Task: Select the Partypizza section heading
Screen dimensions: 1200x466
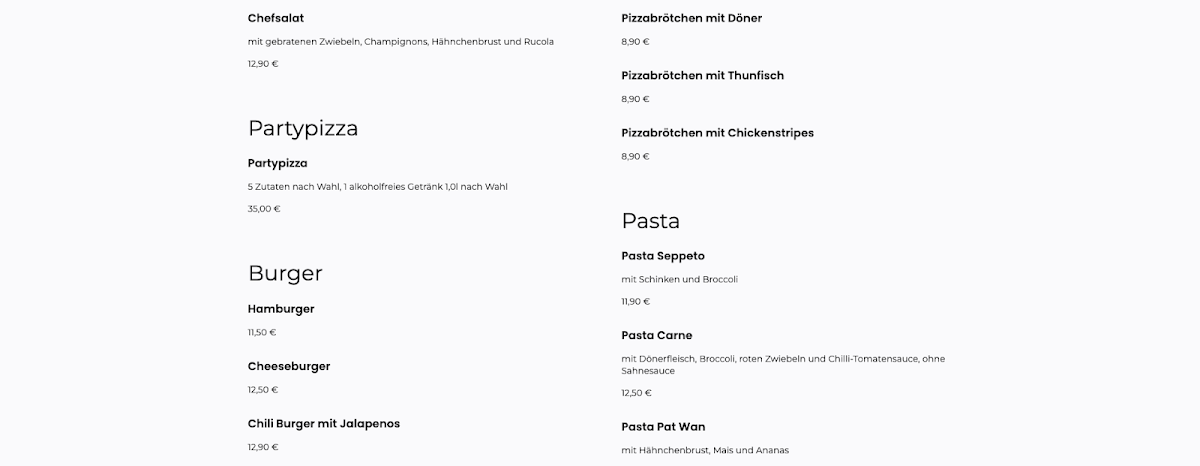Action: coord(303,129)
